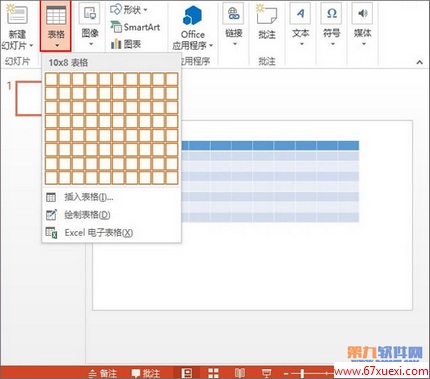Toggle Notes (备注) in status bar

coord(103,373)
